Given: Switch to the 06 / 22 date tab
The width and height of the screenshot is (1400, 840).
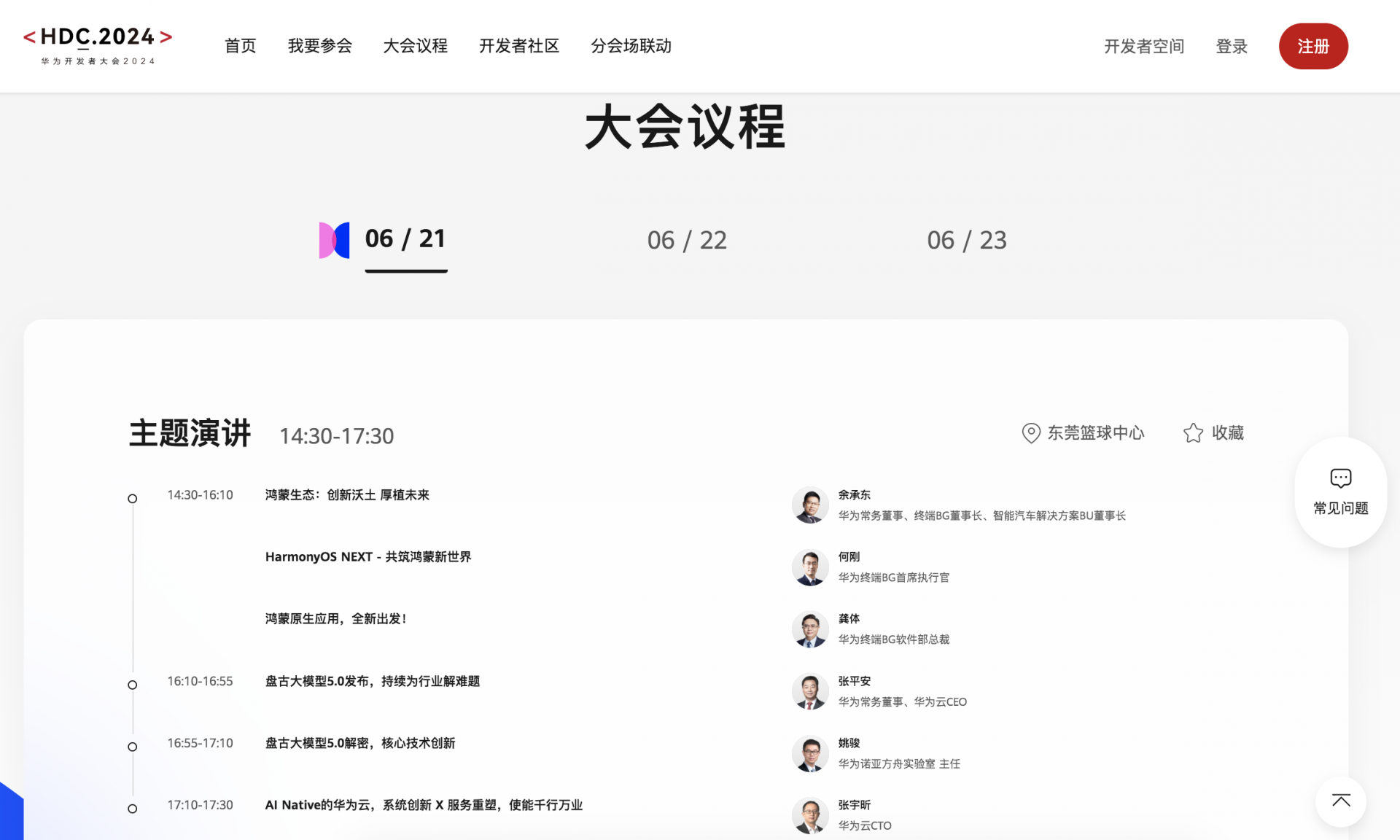Looking at the screenshot, I should [687, 240].
